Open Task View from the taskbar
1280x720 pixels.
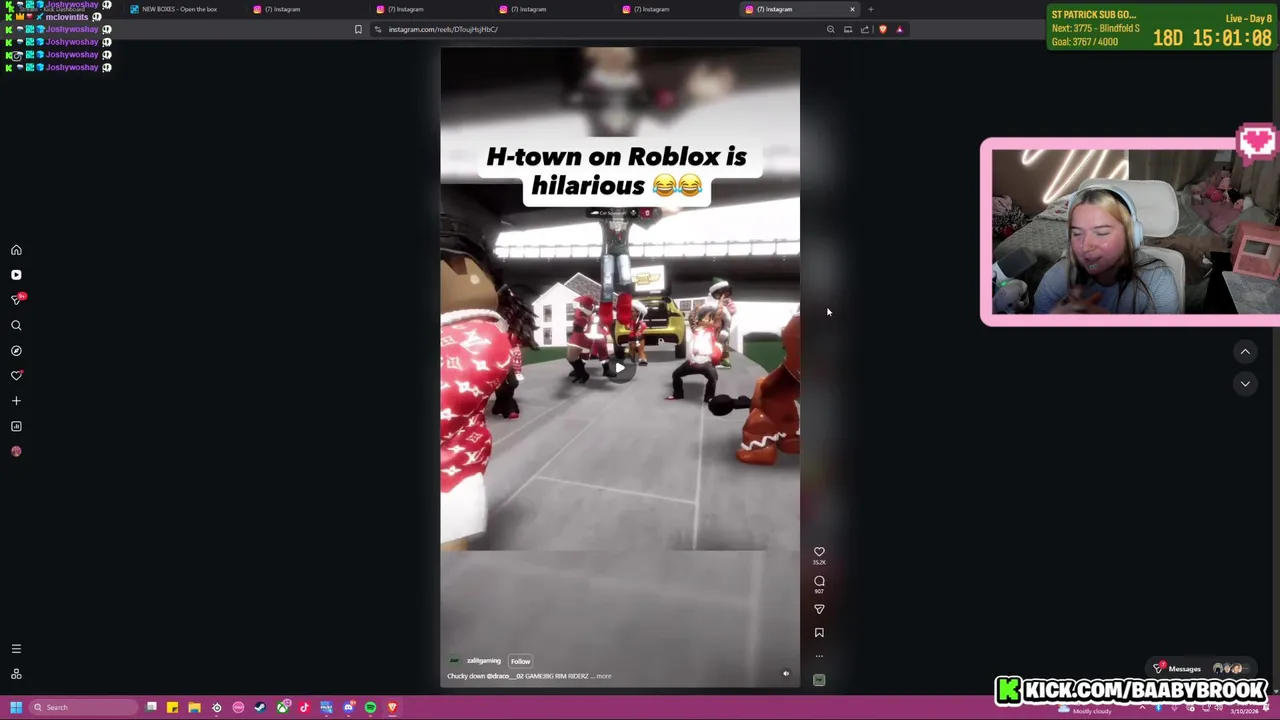(x=151, y=707)
